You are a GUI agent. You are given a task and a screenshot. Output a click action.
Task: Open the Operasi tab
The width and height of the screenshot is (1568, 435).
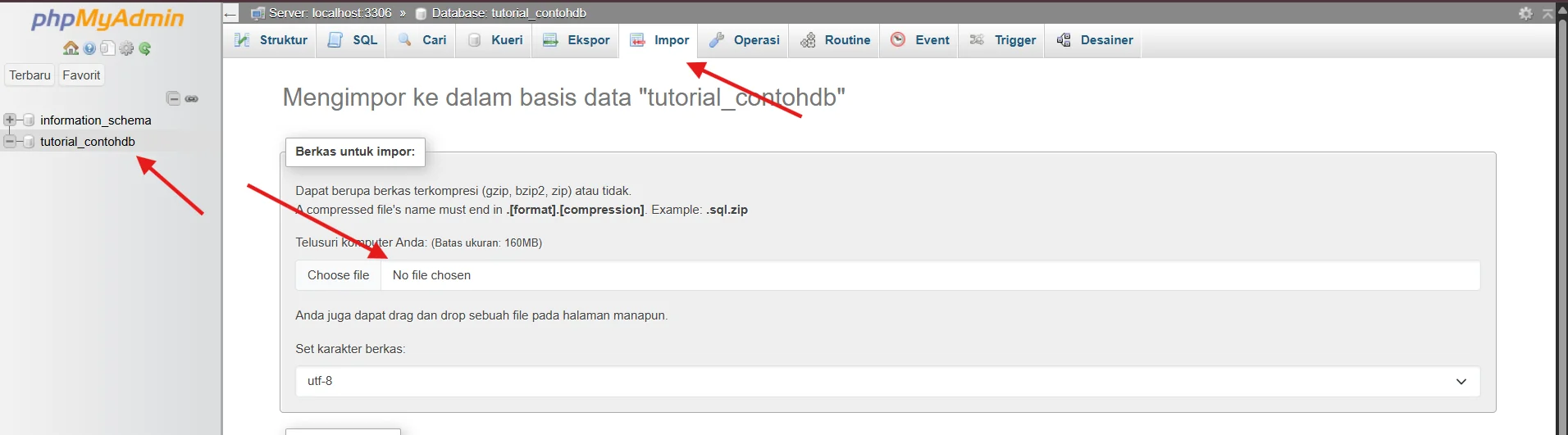click(x=744, y=40)
